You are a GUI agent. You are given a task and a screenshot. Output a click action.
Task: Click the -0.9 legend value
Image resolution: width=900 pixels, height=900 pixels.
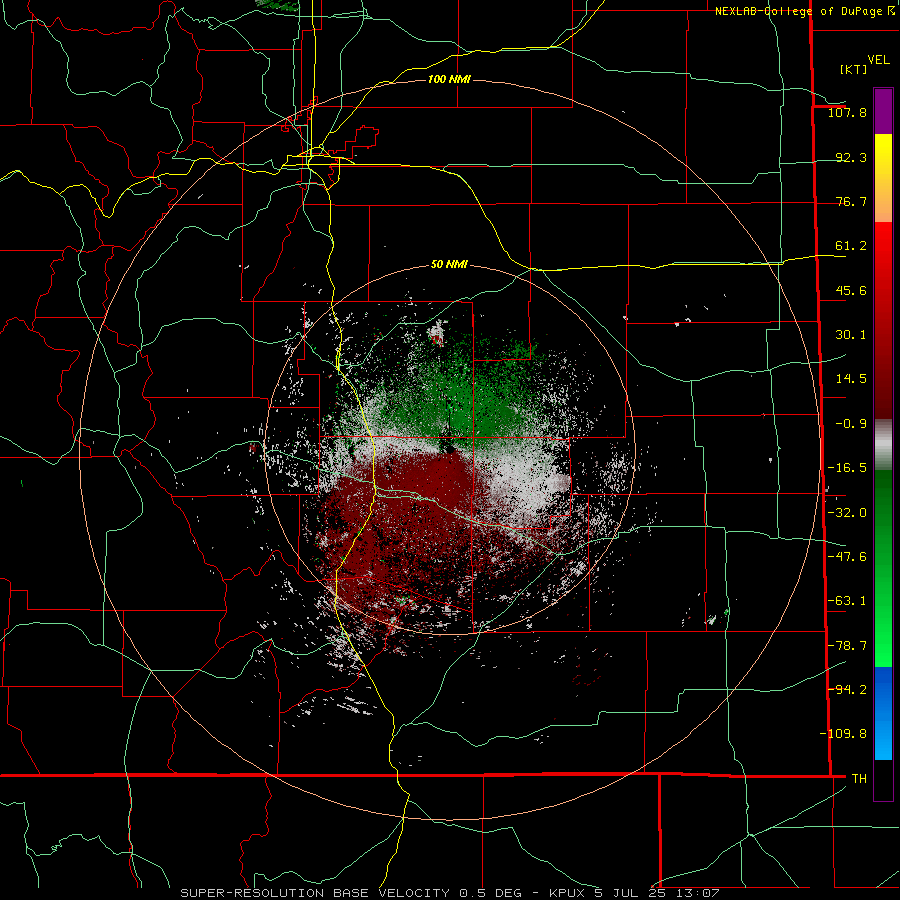tap(851, 424)
